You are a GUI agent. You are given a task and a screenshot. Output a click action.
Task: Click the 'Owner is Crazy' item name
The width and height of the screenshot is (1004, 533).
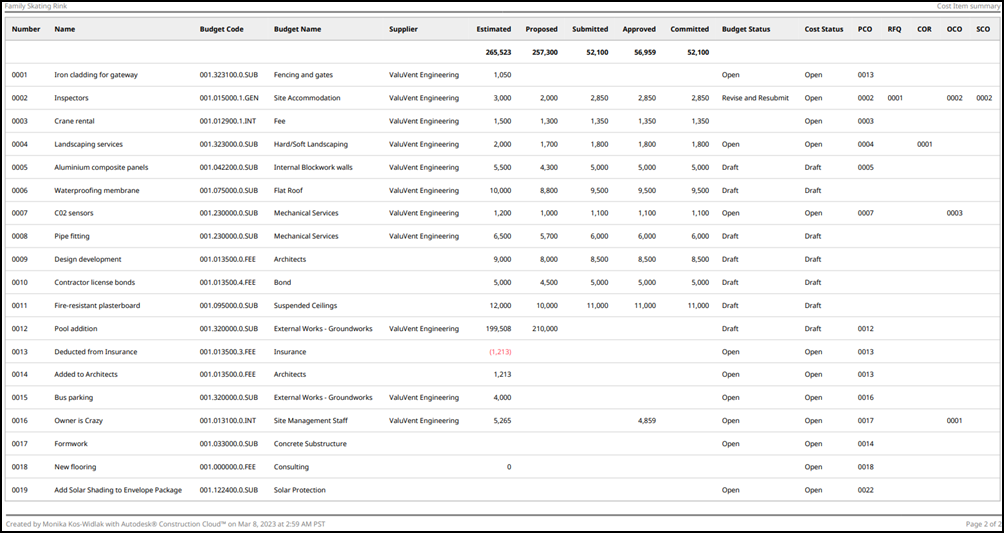(x=79, y=420)
